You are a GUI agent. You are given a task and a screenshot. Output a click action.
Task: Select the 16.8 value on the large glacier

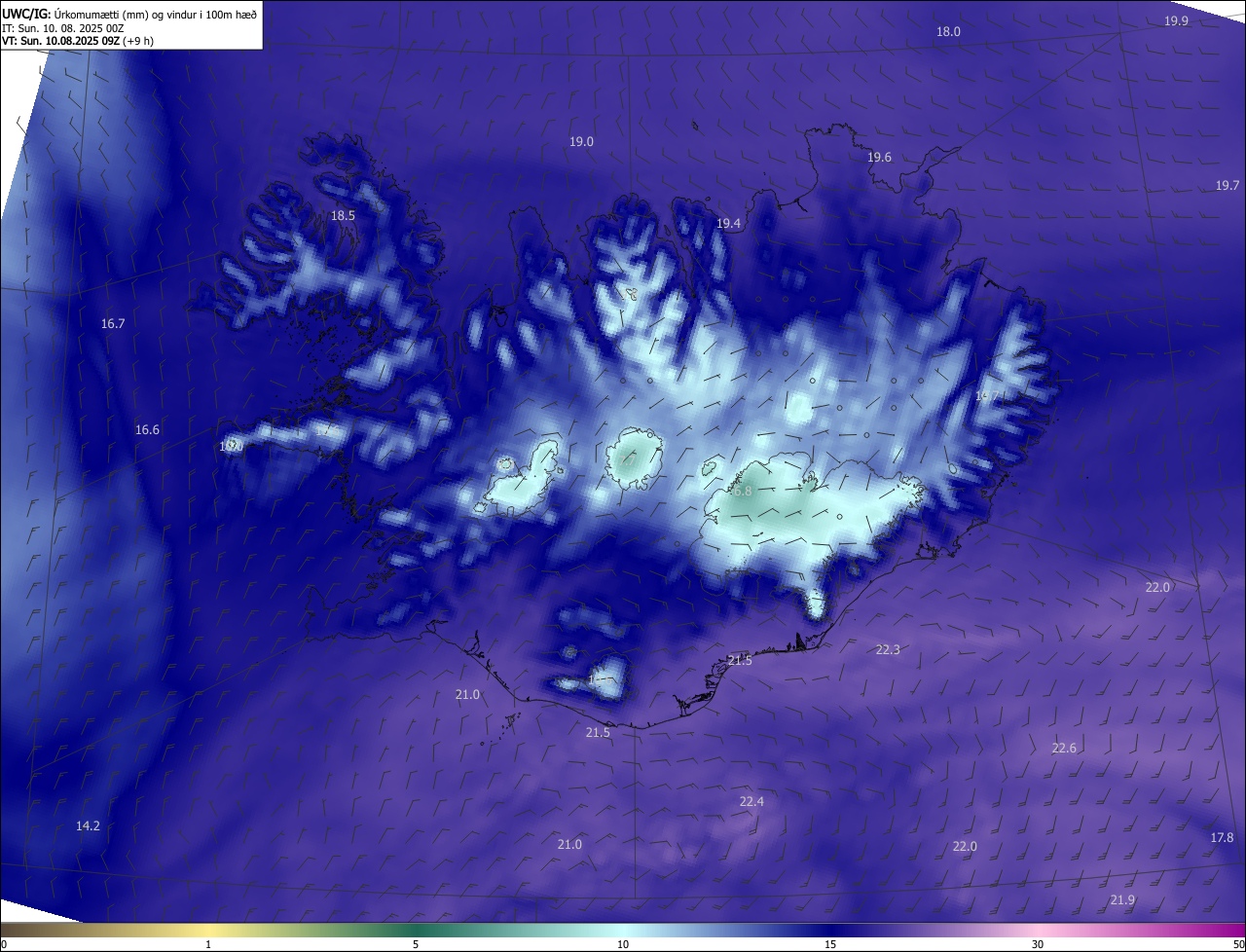click(x=741, y=492)
